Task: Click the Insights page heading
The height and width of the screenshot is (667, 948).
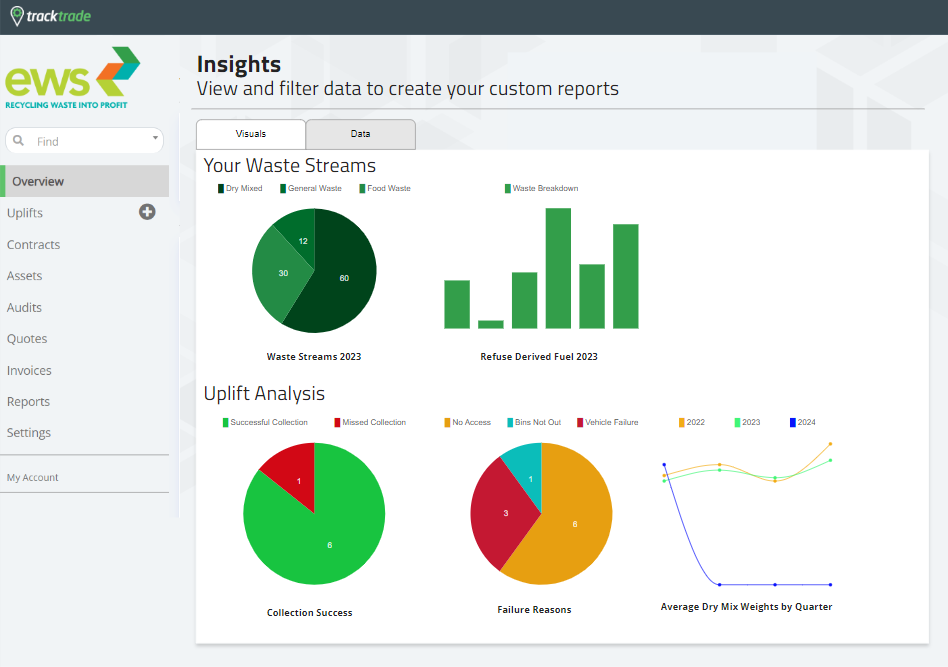Action: click(239, 64)
